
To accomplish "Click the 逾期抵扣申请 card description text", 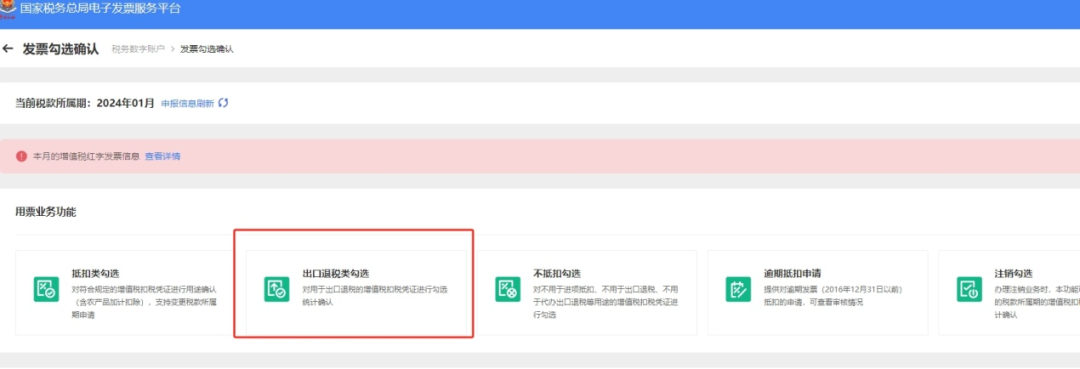I will coord(833,296).
